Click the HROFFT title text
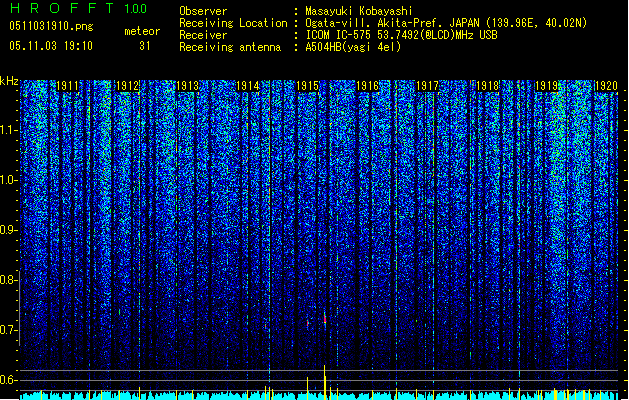Viewport: 629px width, 400px height. click(61, 8)
